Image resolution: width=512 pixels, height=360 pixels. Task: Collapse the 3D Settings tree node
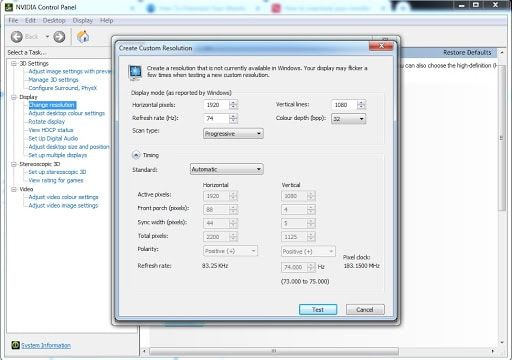pyautogui.click(x=14, y=63)
